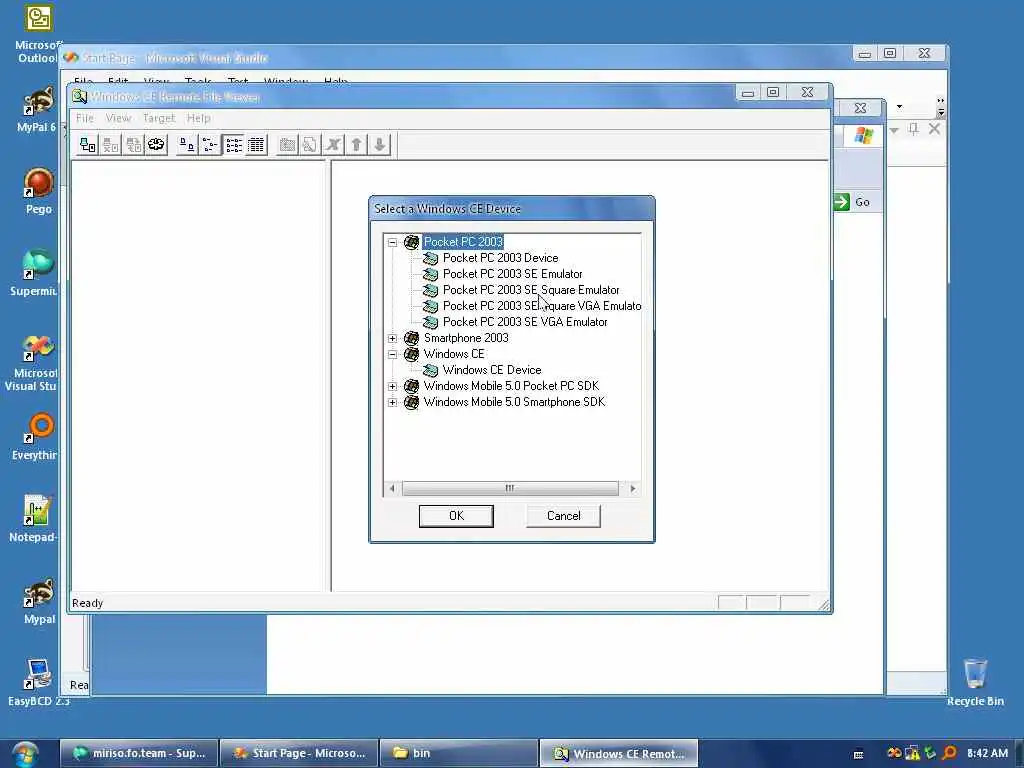Click the New Folder toolbar icon
1024x768 pixels.
tap(287, 144)
